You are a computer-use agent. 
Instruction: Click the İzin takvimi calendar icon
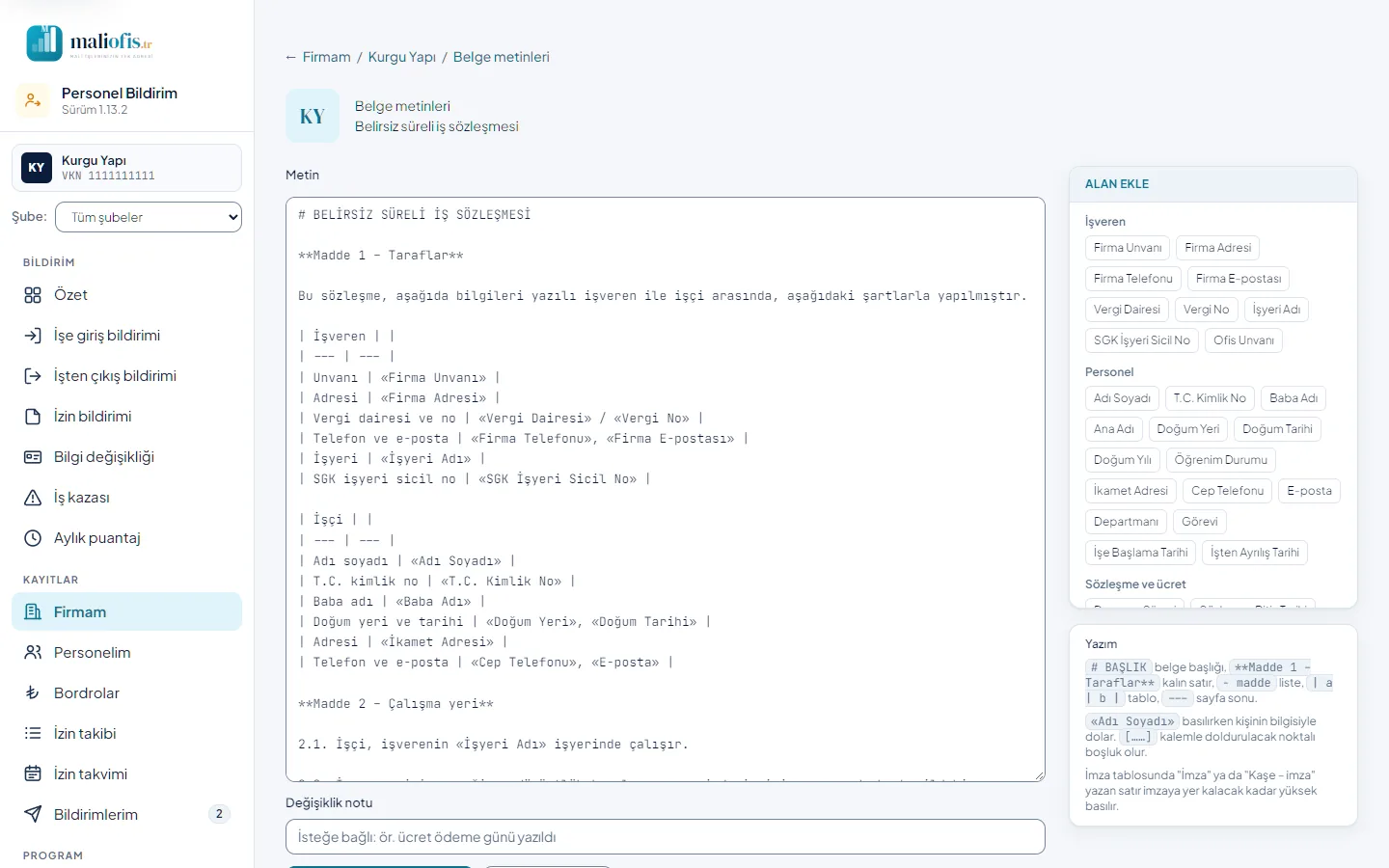point(33,774)
